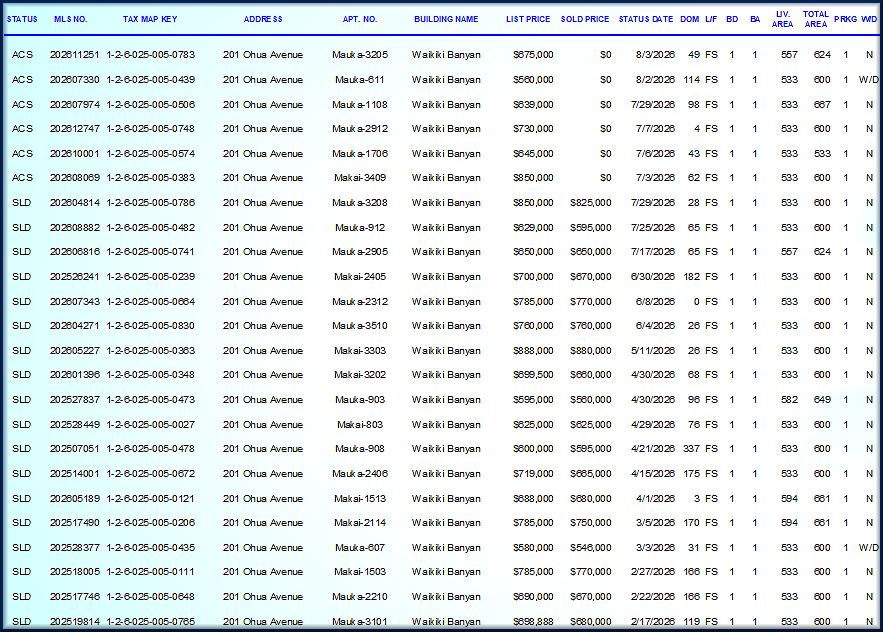Select MLS number 202610001
Viewport: 883px width, 632px height.
[x=74, y=153]
